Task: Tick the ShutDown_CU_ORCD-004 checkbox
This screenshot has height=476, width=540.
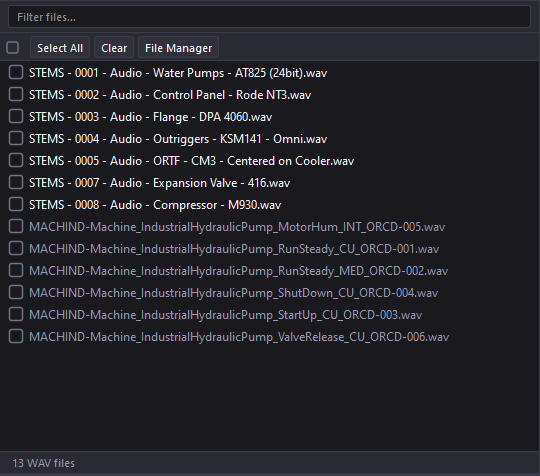Action: coord(16,292)
